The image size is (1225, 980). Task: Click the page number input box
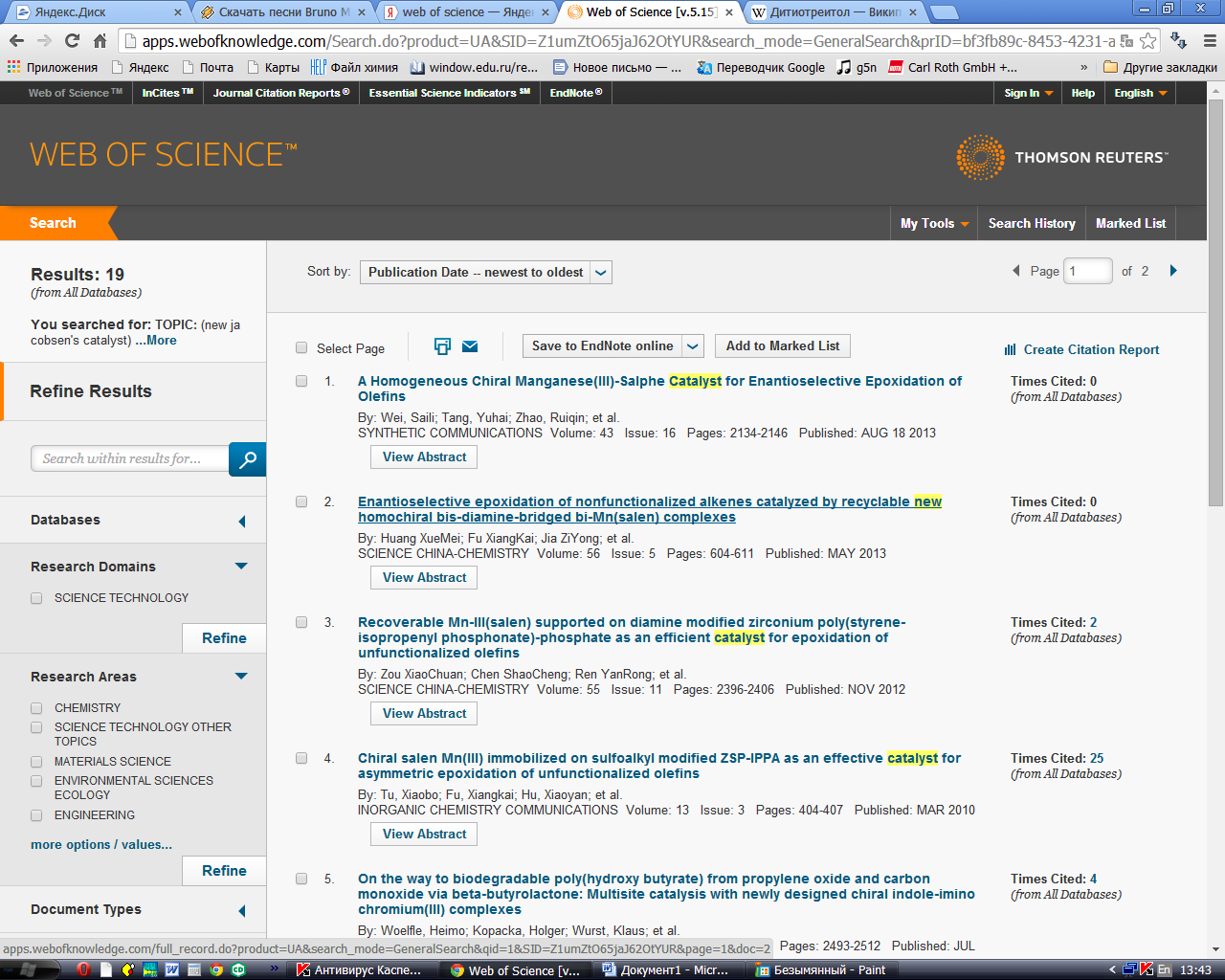(x=1088, y=271)
